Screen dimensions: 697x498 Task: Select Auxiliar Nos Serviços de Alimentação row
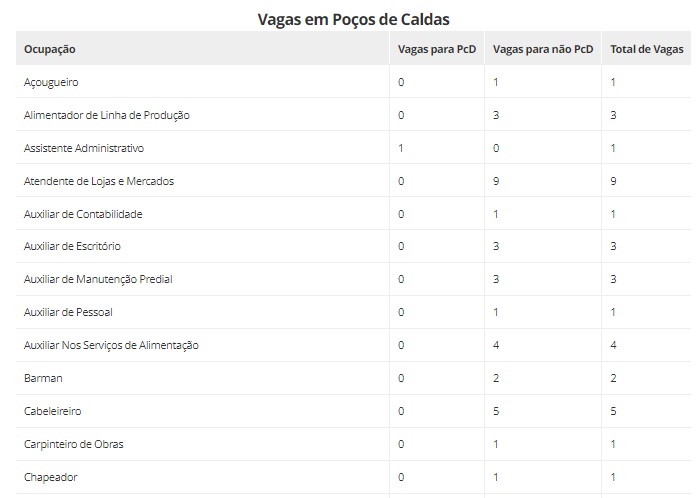[111, 345]
